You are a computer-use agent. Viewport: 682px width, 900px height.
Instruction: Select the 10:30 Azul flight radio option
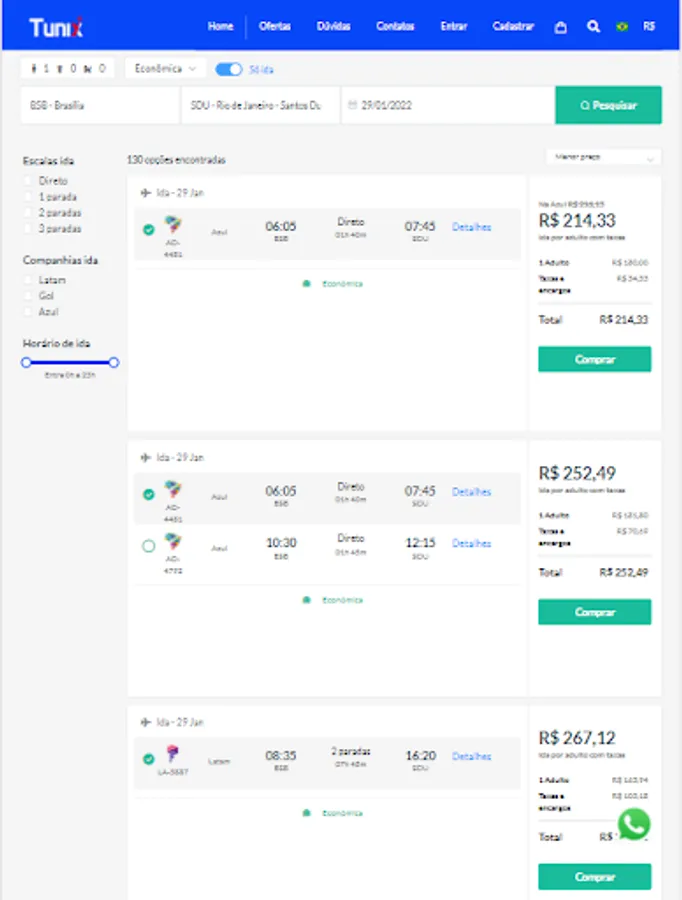[x=149, y=545]
